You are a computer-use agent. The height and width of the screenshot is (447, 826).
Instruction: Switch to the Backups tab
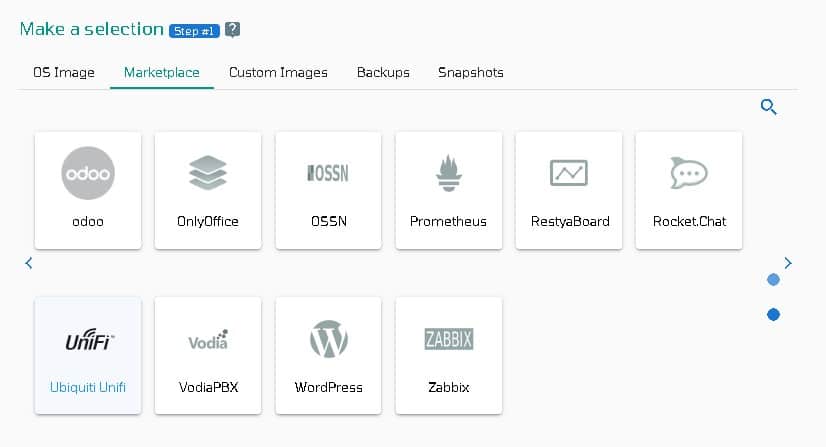pos(383,72)
